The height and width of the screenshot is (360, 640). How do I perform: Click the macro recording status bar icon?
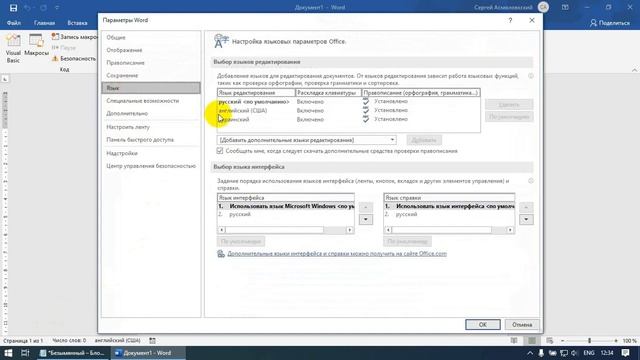pyautogui.click(x=152, y=340)
